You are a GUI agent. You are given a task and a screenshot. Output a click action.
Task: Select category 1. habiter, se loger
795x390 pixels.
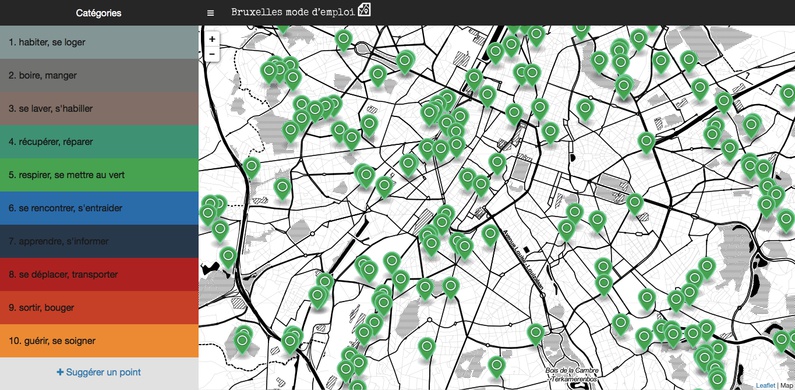click(x=99, y=42)
